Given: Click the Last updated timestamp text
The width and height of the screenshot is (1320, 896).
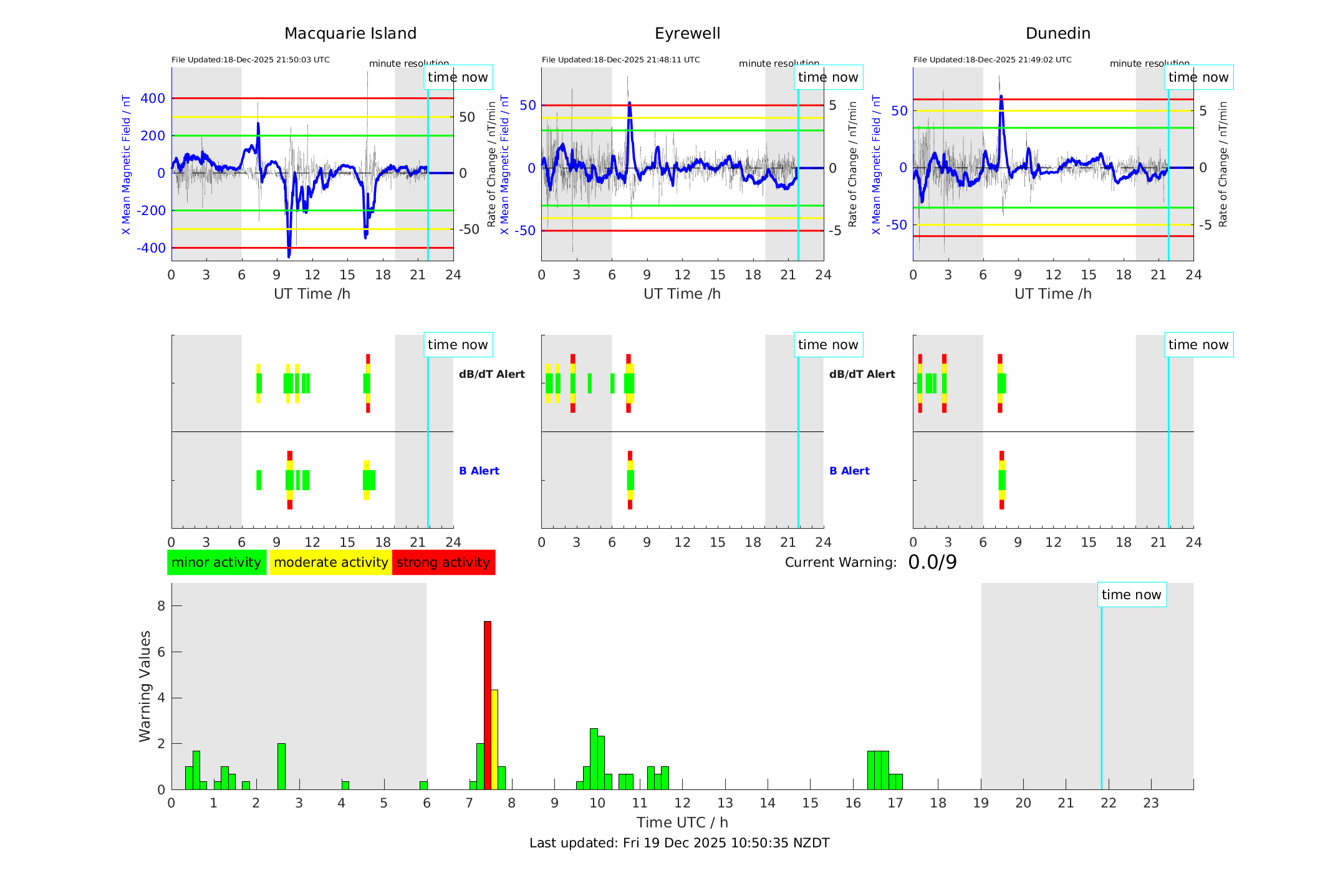Looking at the screenshot, I should tap(679, 843).
